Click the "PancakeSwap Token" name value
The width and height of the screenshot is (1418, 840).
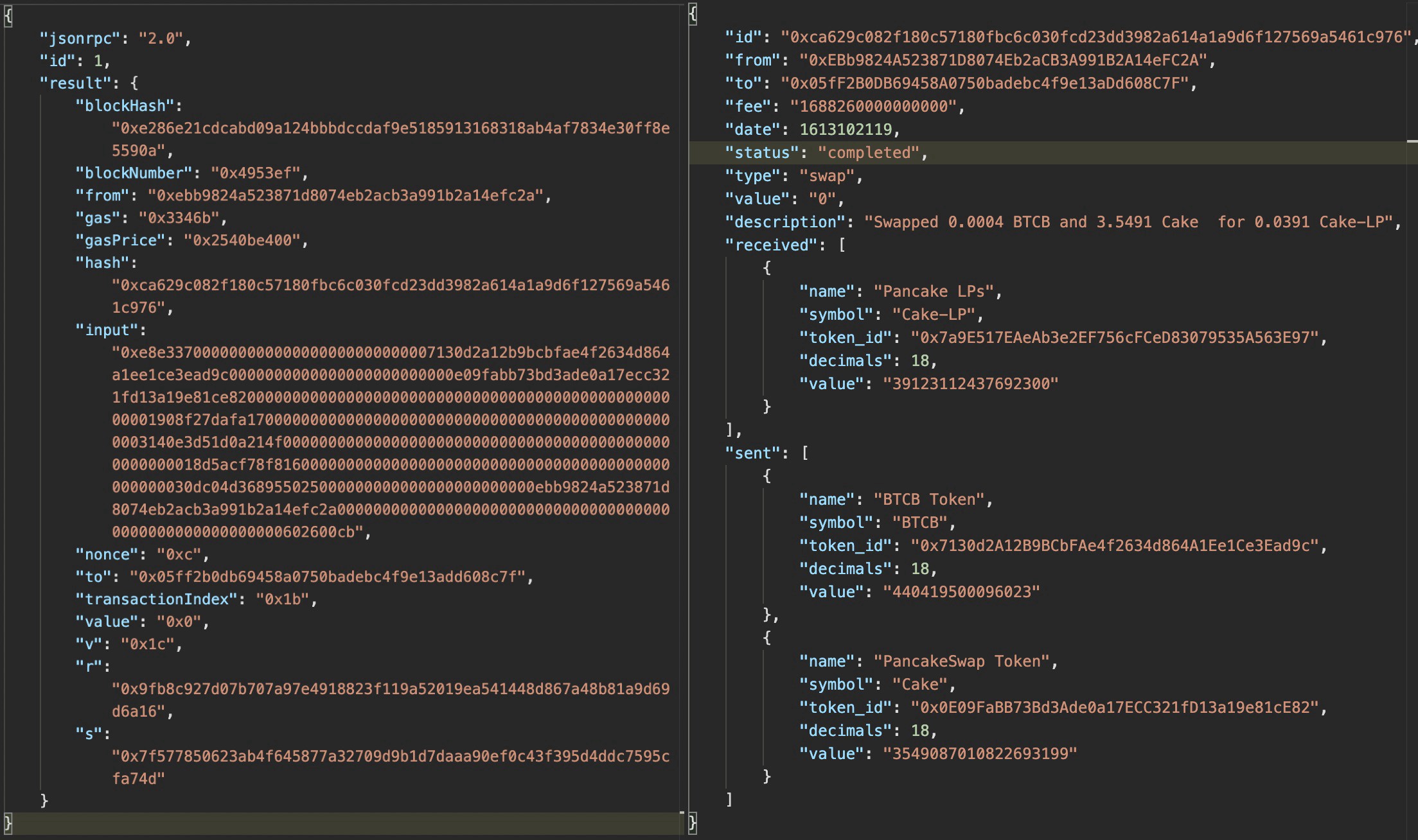point(961,661)
